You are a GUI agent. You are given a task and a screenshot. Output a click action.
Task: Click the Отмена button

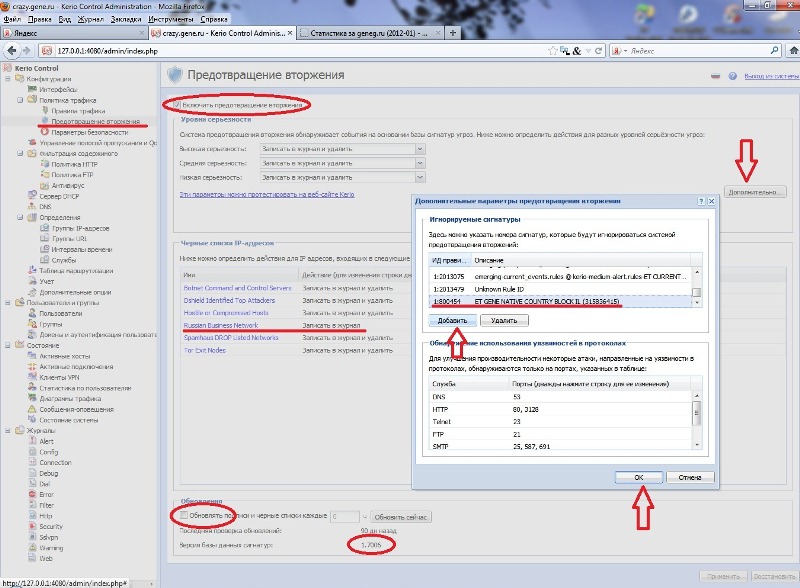pos(690,477)
